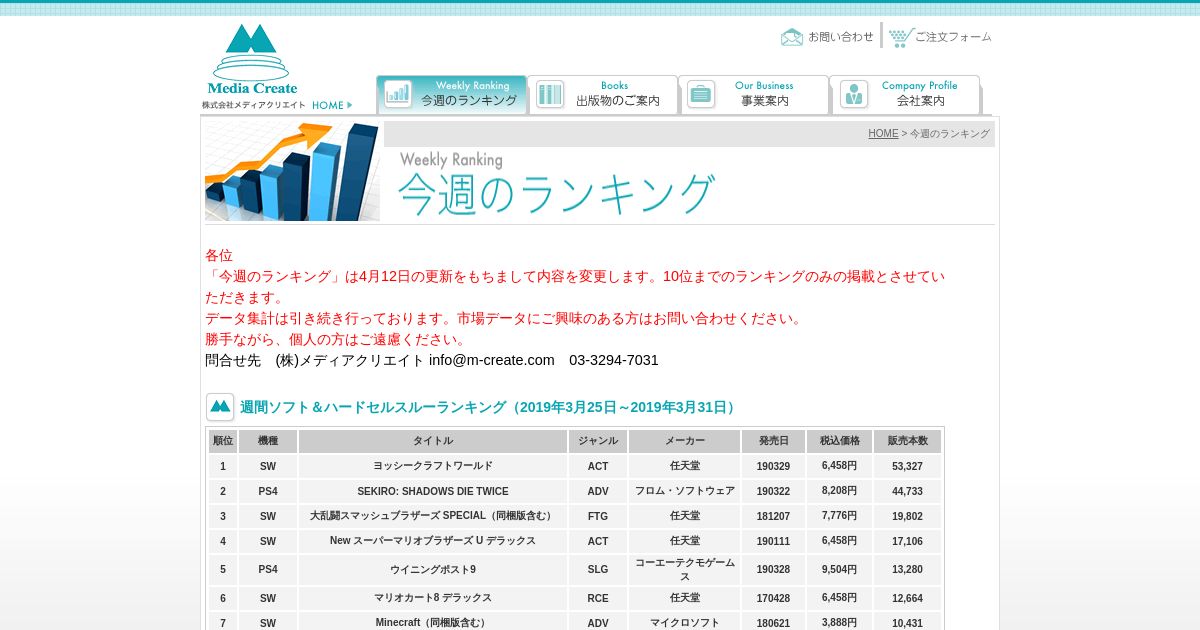Click sales figure 19,802
The width and height of the screenshot is (1200, 630).
pyautogui.click(x=907, y=516)
